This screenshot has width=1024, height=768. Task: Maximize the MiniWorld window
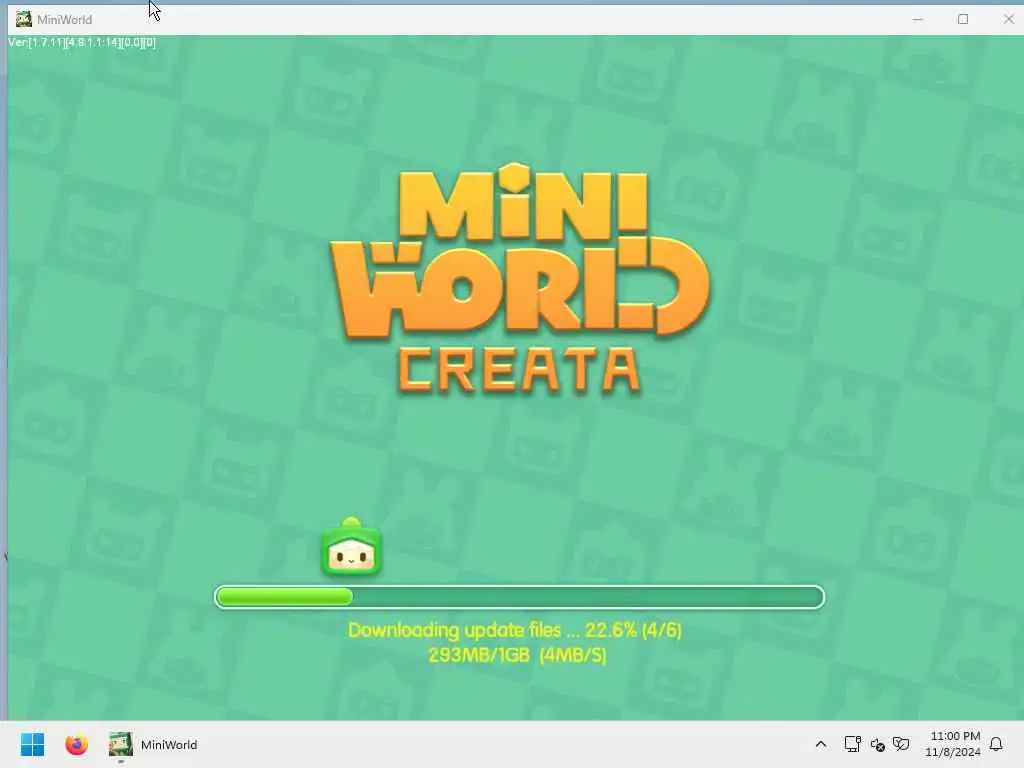963,19
